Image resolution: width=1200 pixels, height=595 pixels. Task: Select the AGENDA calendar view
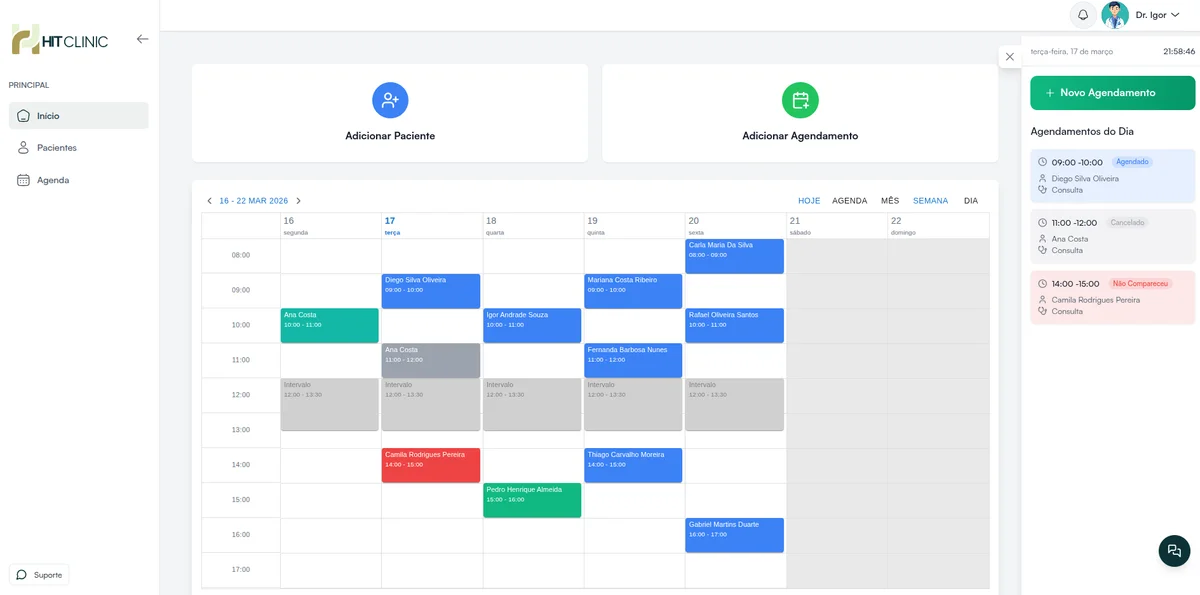point(849,201)
